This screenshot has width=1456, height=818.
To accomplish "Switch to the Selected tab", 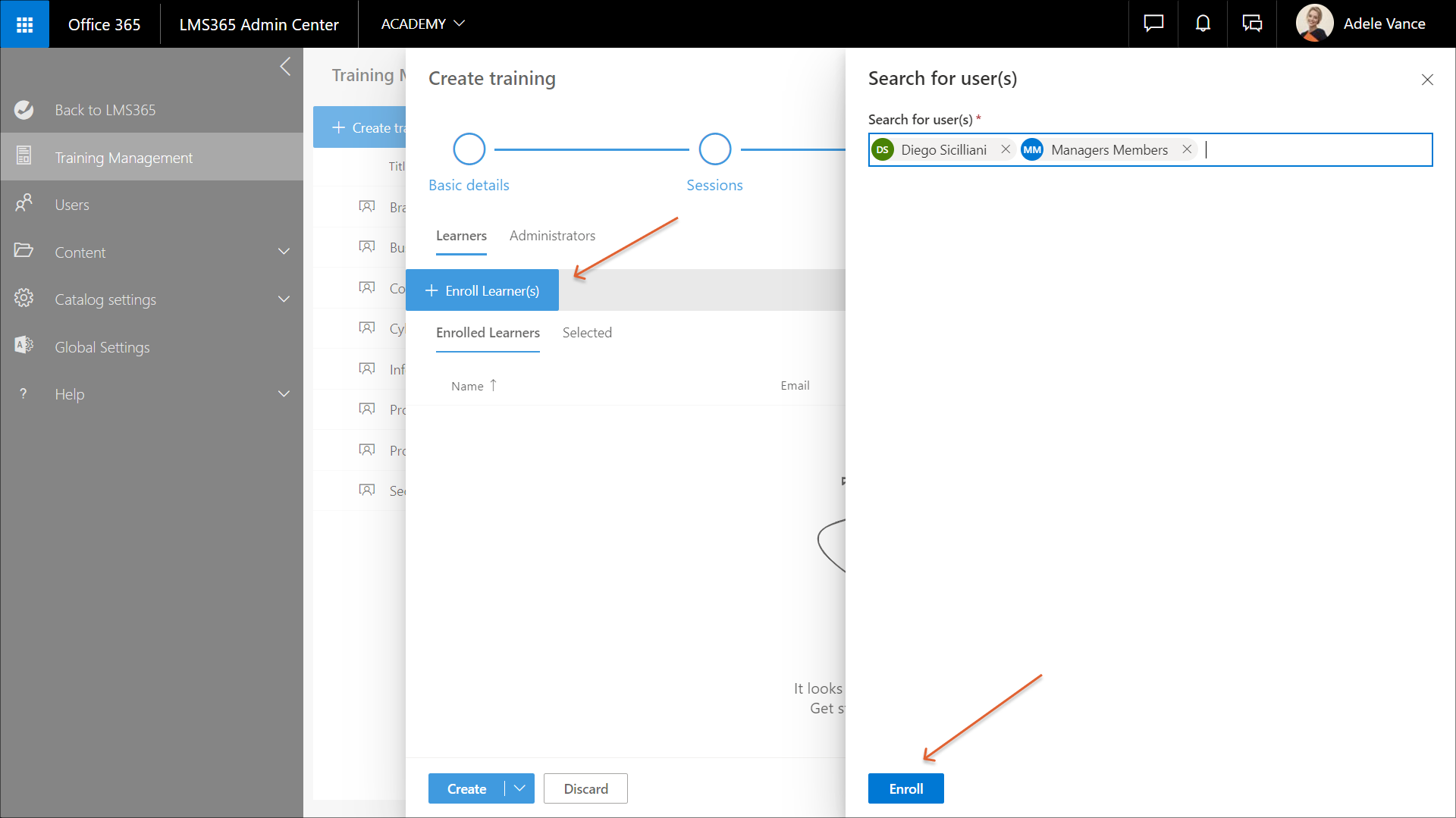I will click(587, 333).
